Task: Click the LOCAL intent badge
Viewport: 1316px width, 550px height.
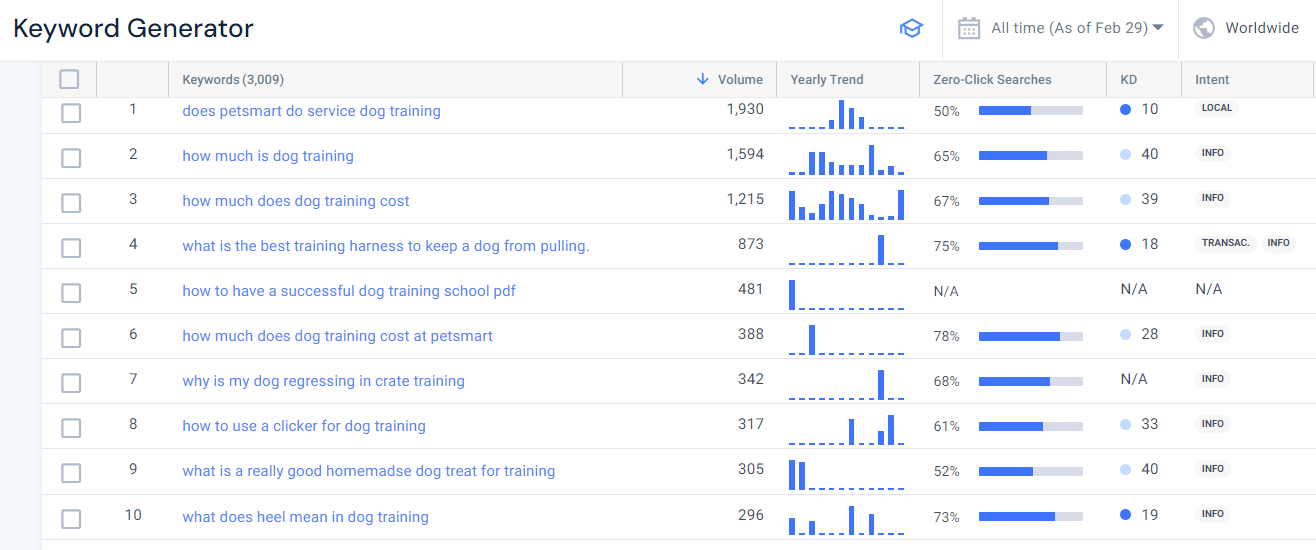Action: [1216, 108]
